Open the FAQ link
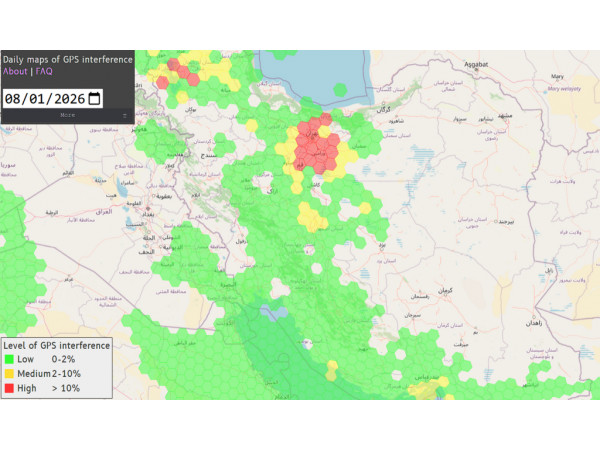The height and width of the screenshot is (450, 600). [x=44, y=72]
